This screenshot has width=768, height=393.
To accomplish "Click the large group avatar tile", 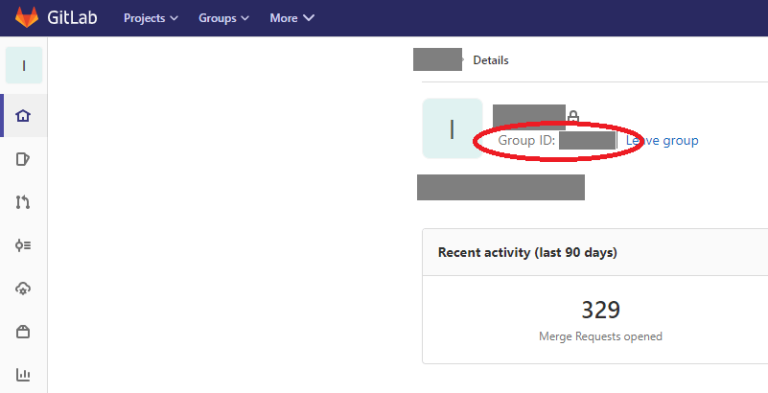I will tap(452, 128).
